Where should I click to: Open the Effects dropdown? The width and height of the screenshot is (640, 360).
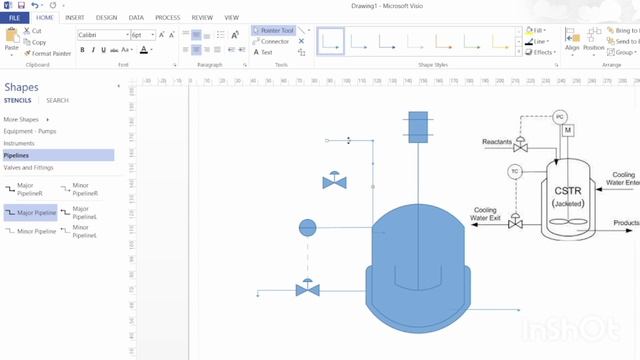tap(540, 52)
